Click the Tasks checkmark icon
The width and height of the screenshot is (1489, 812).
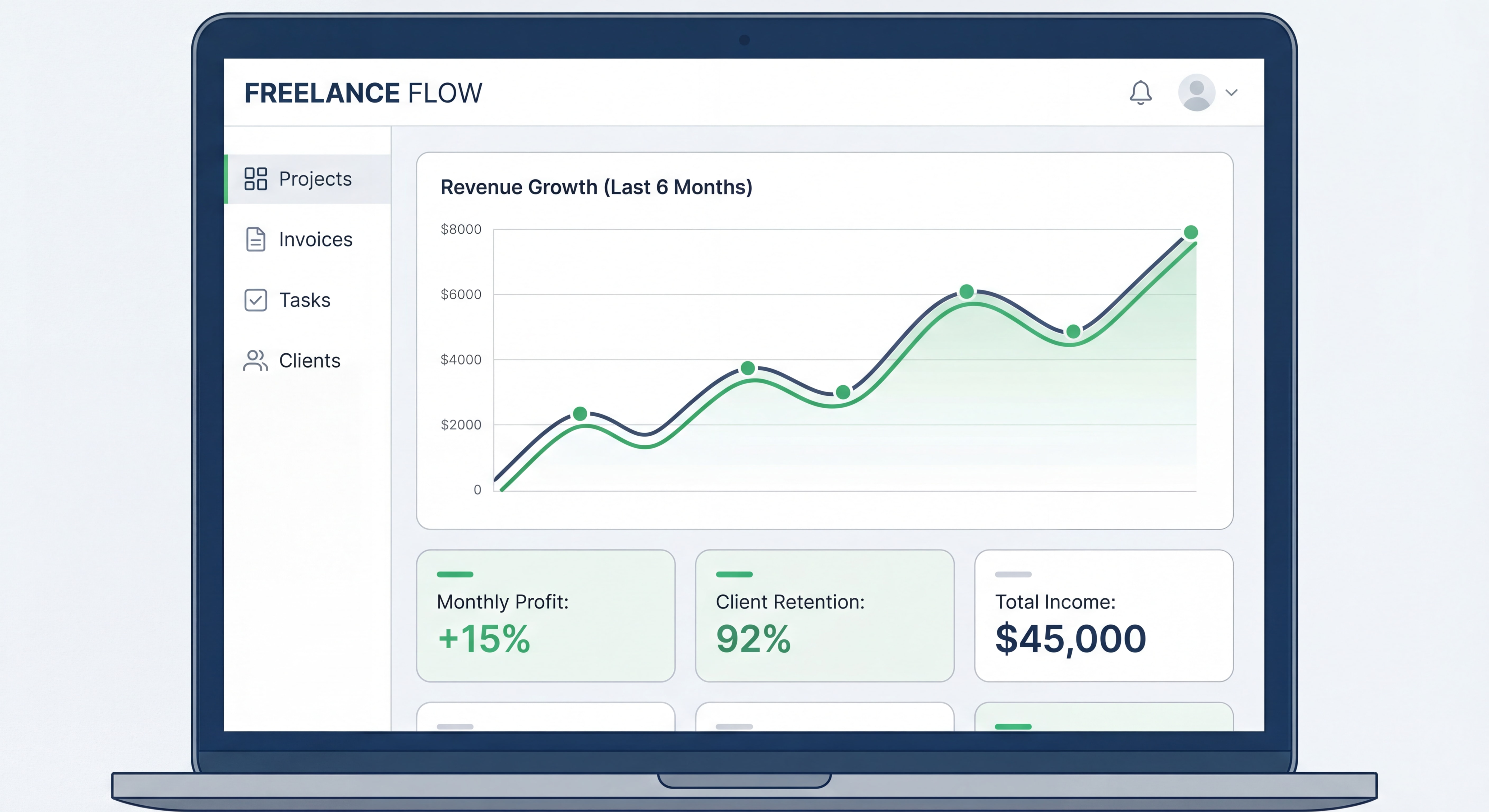click(256, 300)
